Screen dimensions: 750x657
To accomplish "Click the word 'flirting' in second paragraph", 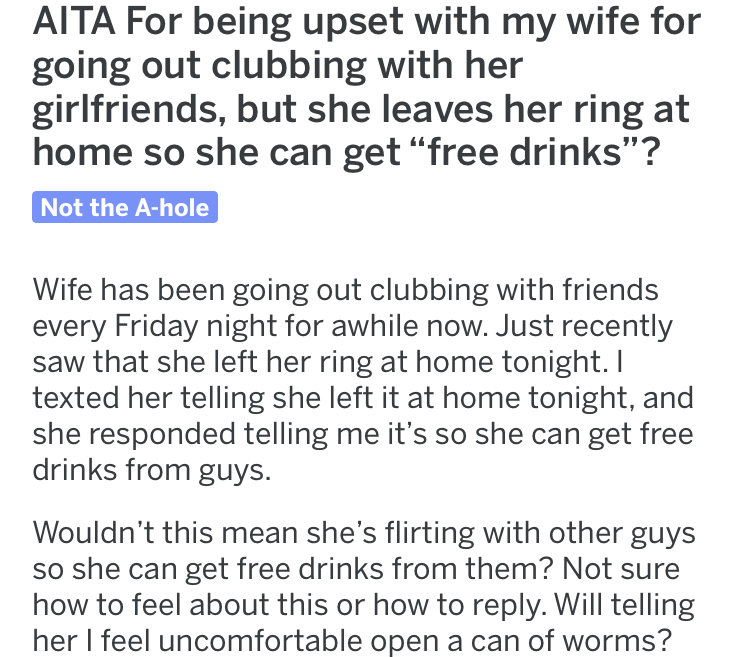I will click(x=430, y=533).
